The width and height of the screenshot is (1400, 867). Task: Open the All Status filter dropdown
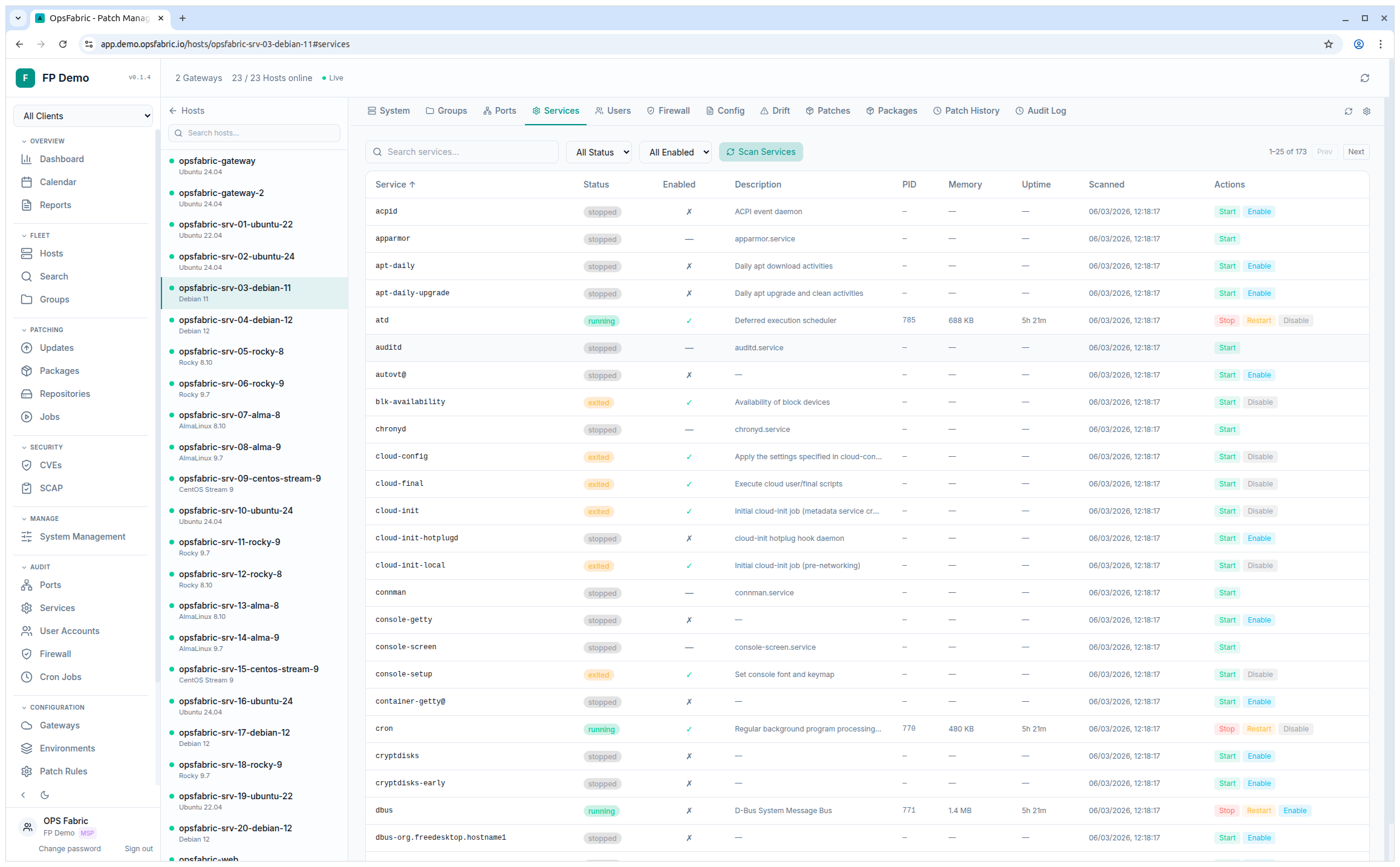(x=599, y=152)
